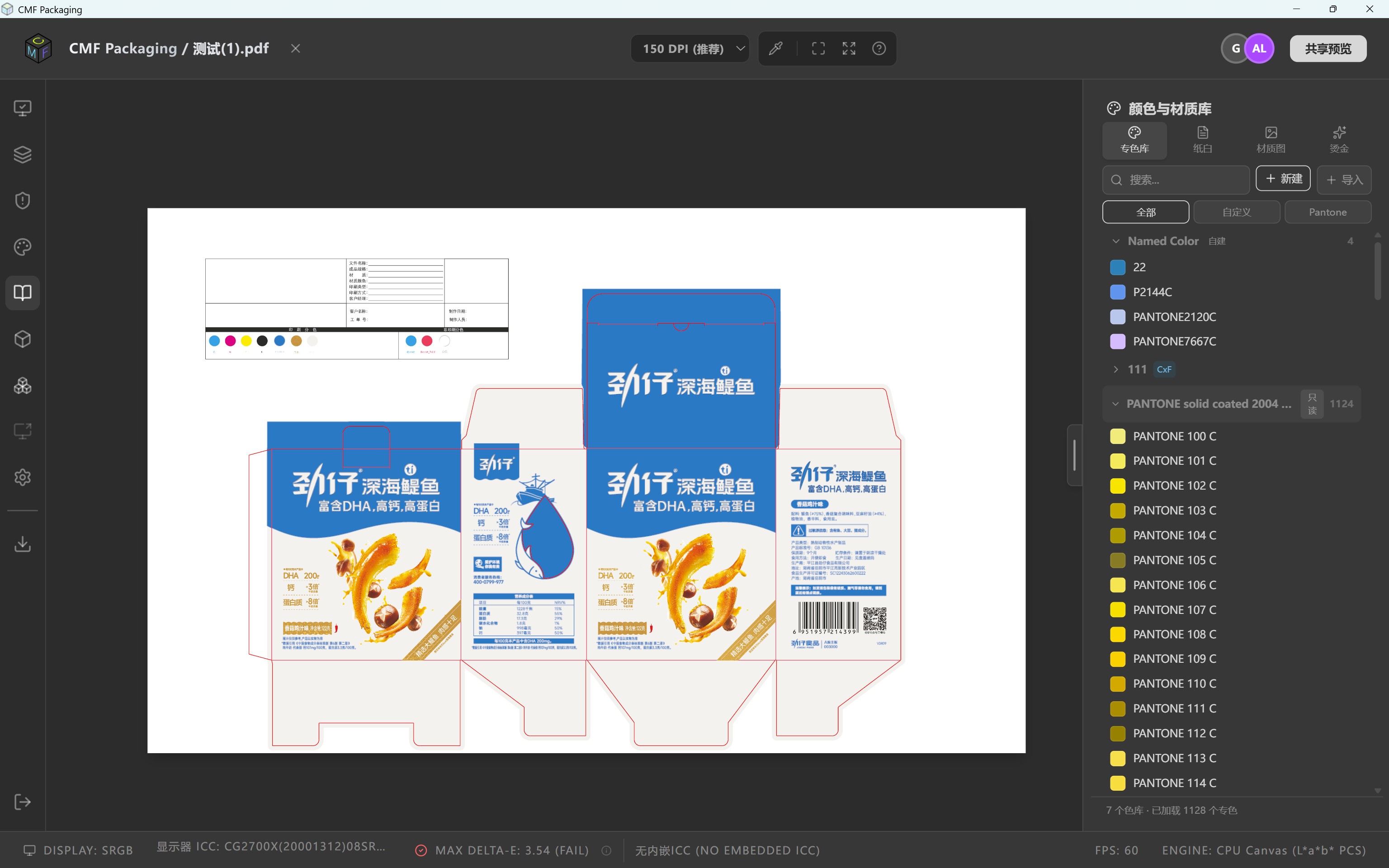Click the 共享预览 button
Image resolution: width=1389 pixels, height=868 pixels.
[1328, 48]
